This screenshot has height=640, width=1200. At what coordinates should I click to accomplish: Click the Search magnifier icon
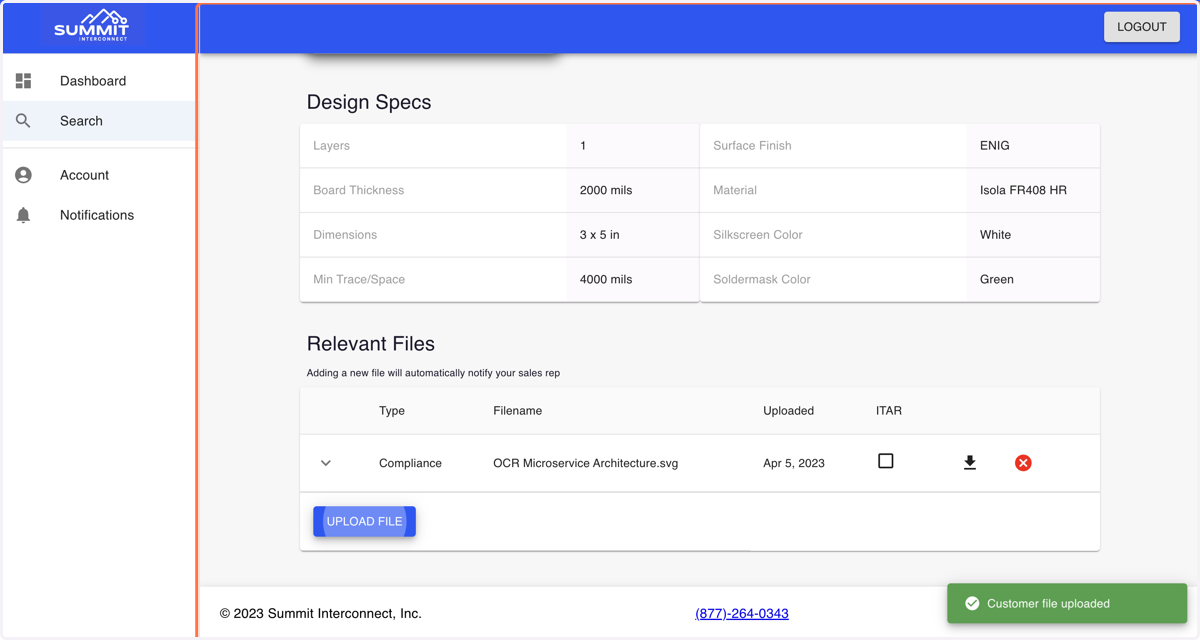click(24, 121)
